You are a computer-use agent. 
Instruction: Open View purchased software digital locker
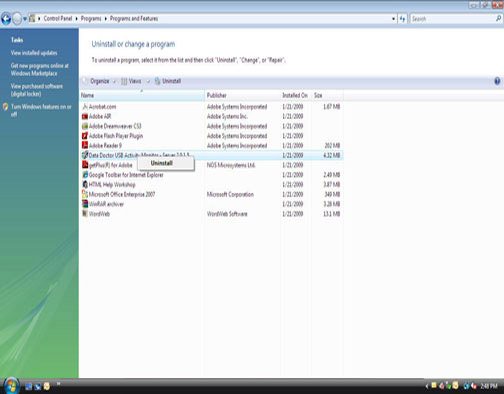(37, 90)
